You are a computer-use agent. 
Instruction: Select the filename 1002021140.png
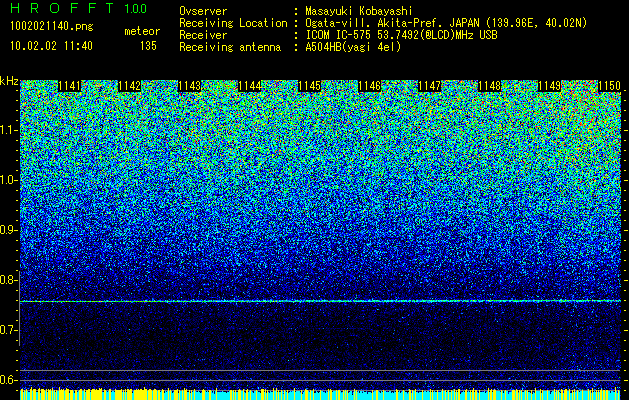point(52,27)
